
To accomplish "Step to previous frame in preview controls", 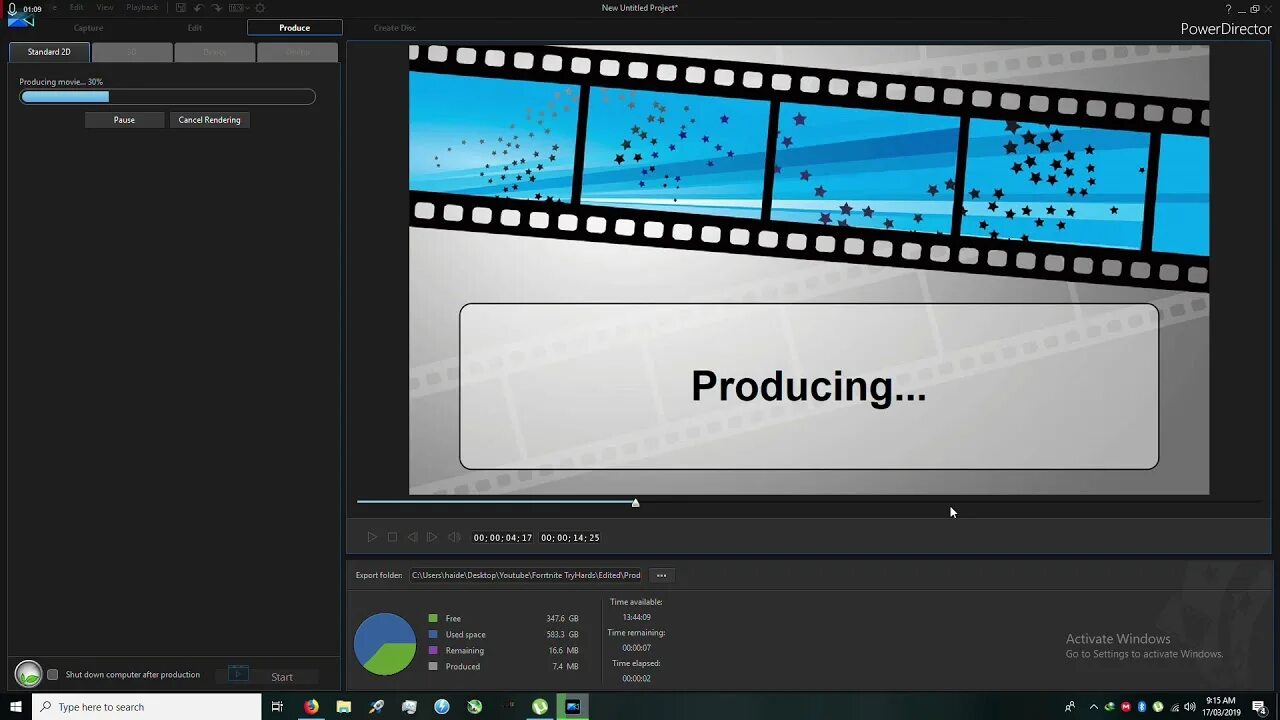I will tap(412, 537).
